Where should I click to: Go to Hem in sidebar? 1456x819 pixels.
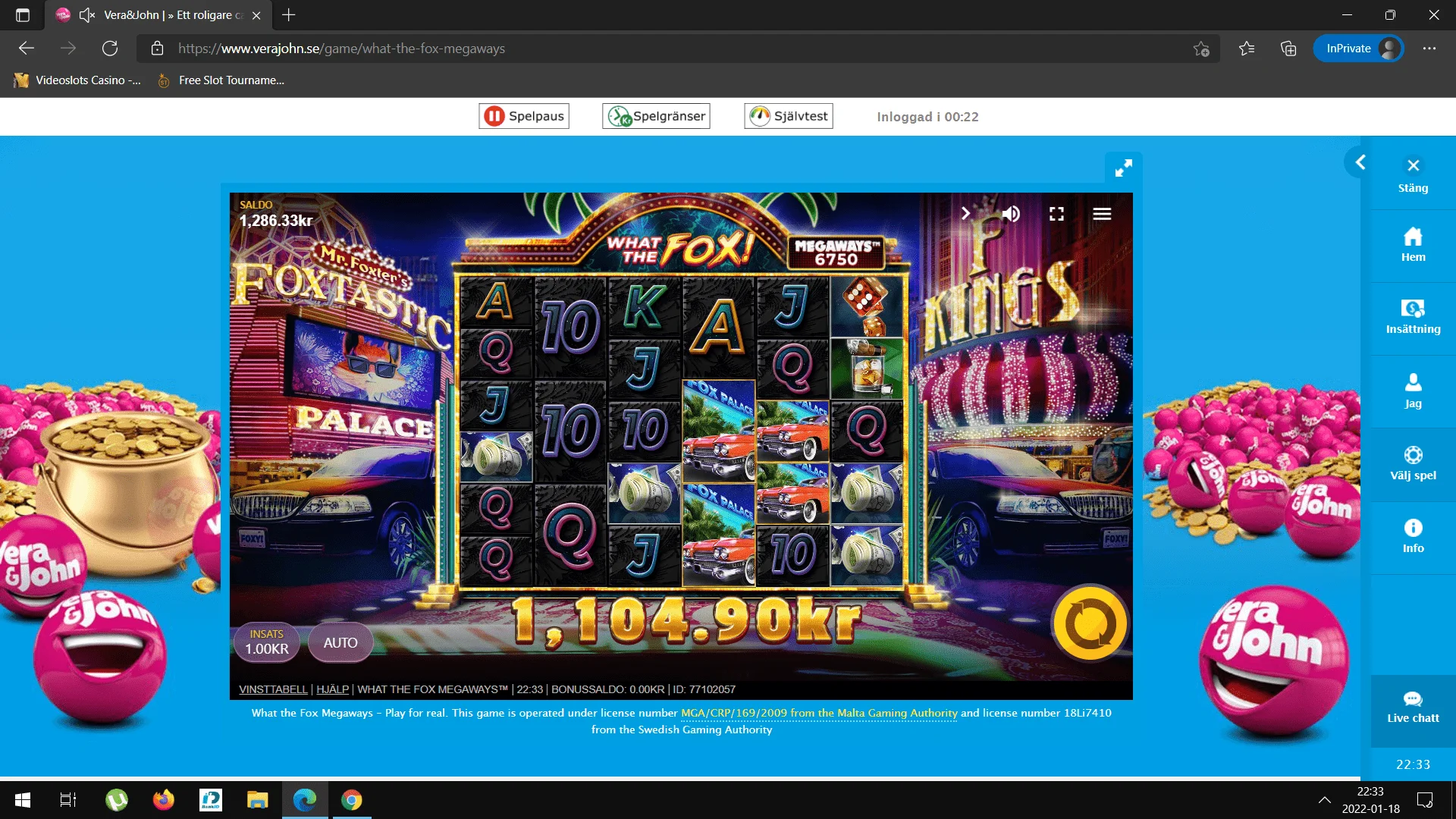[1413, 245]
